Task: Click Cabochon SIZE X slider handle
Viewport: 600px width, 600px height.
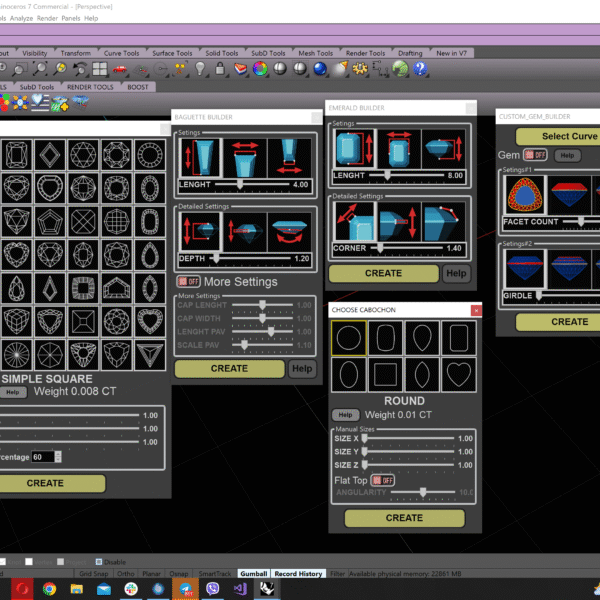Action: point(365,438)
